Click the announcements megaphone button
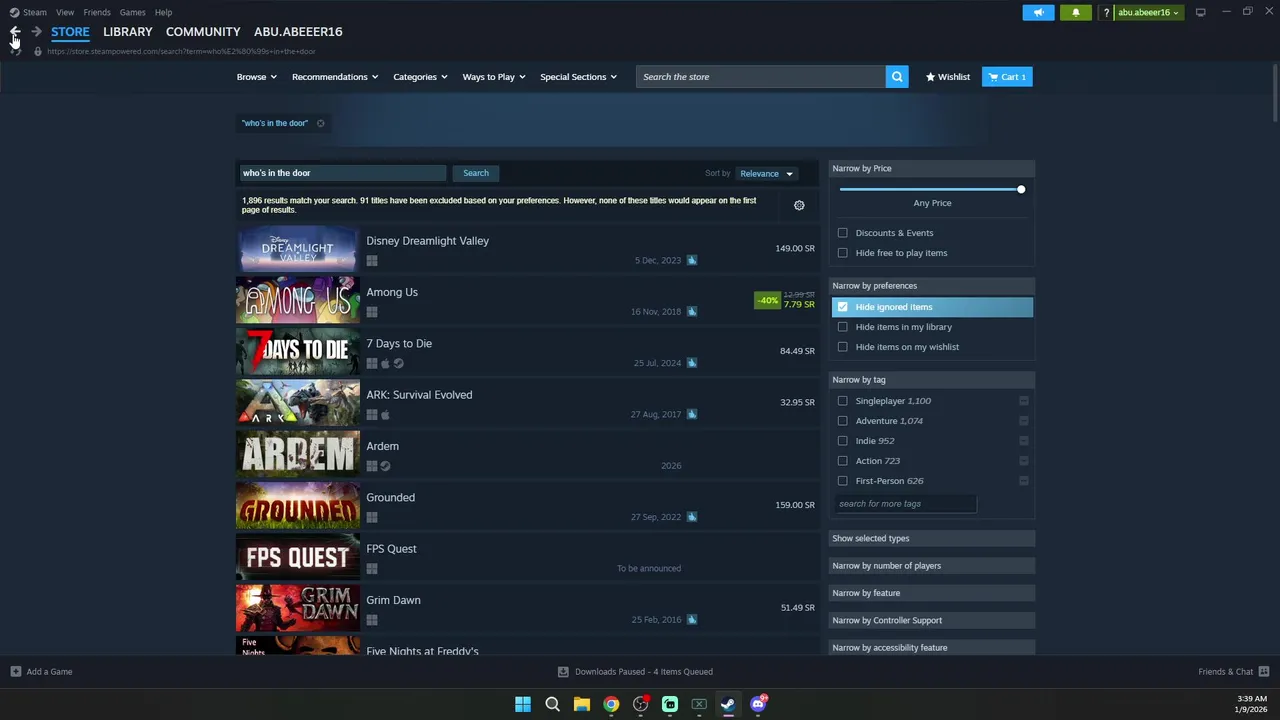 pos(1038,12)
